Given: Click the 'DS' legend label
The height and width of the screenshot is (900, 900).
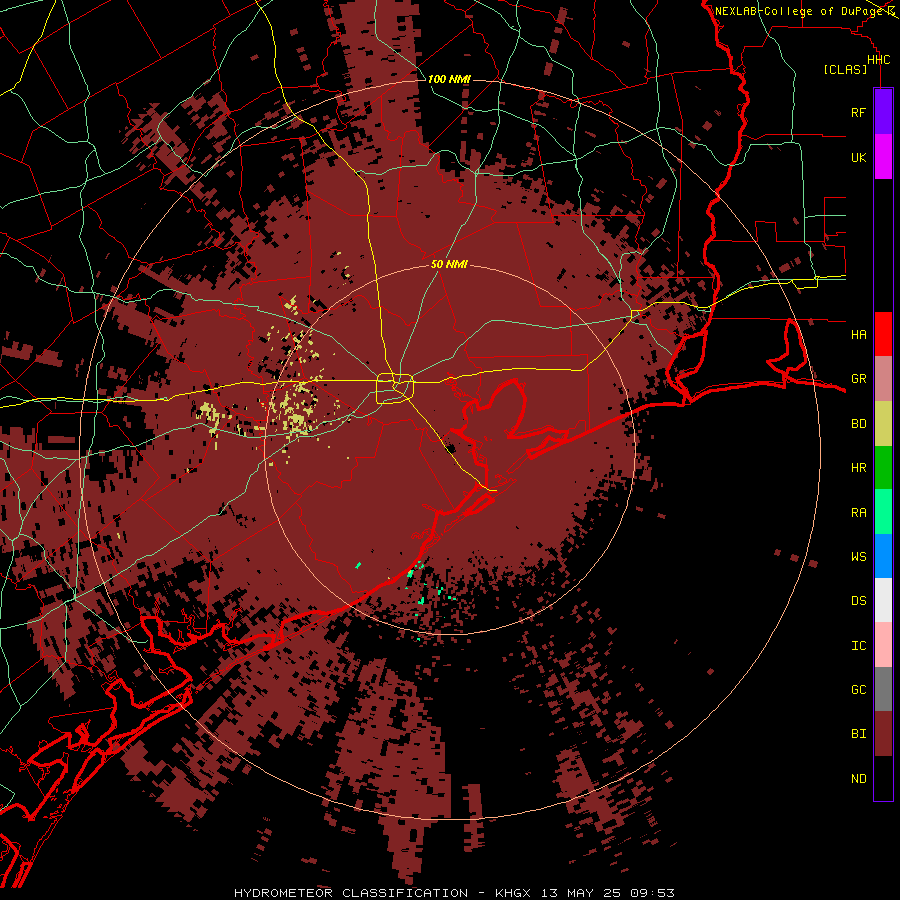Looking at the screenshot, I should 858,601.
